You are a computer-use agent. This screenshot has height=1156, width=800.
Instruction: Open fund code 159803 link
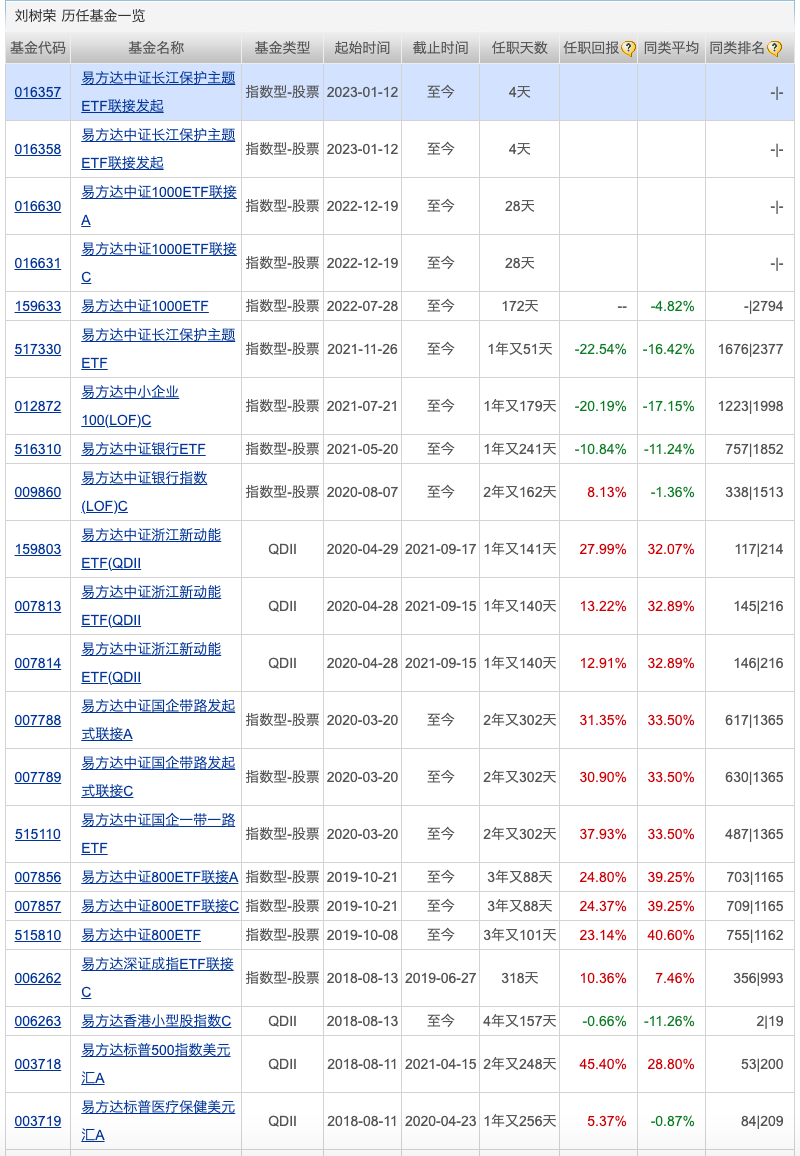tap(38, 549)
